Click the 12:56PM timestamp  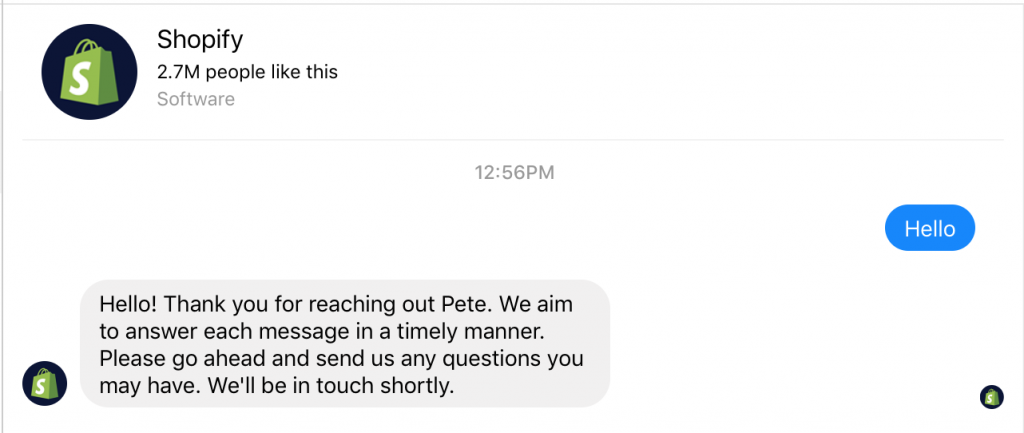click(x=514, y=173)
